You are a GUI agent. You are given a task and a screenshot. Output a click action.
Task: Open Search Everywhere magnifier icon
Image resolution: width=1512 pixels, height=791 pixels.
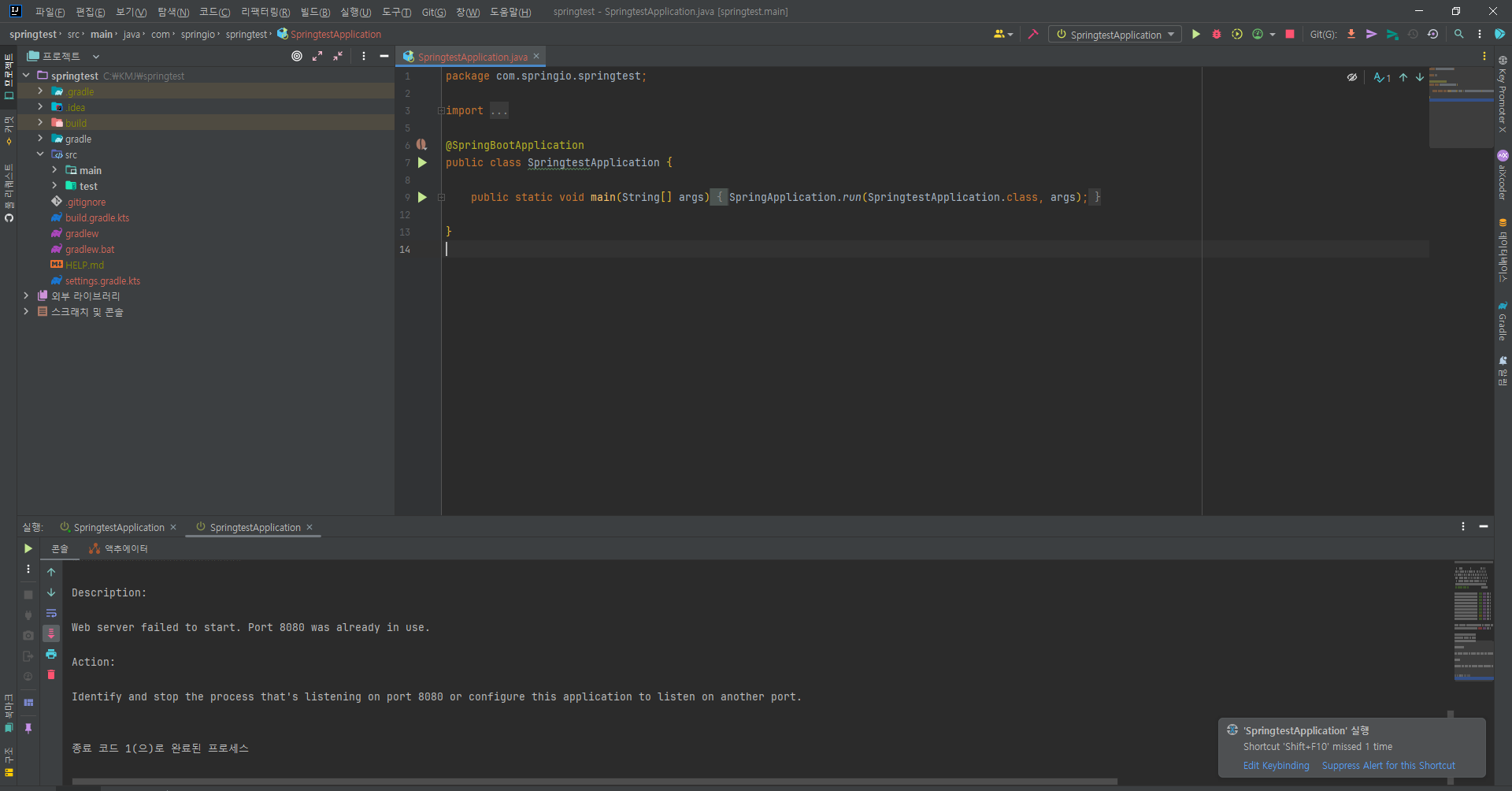(x=1459, y=35)
